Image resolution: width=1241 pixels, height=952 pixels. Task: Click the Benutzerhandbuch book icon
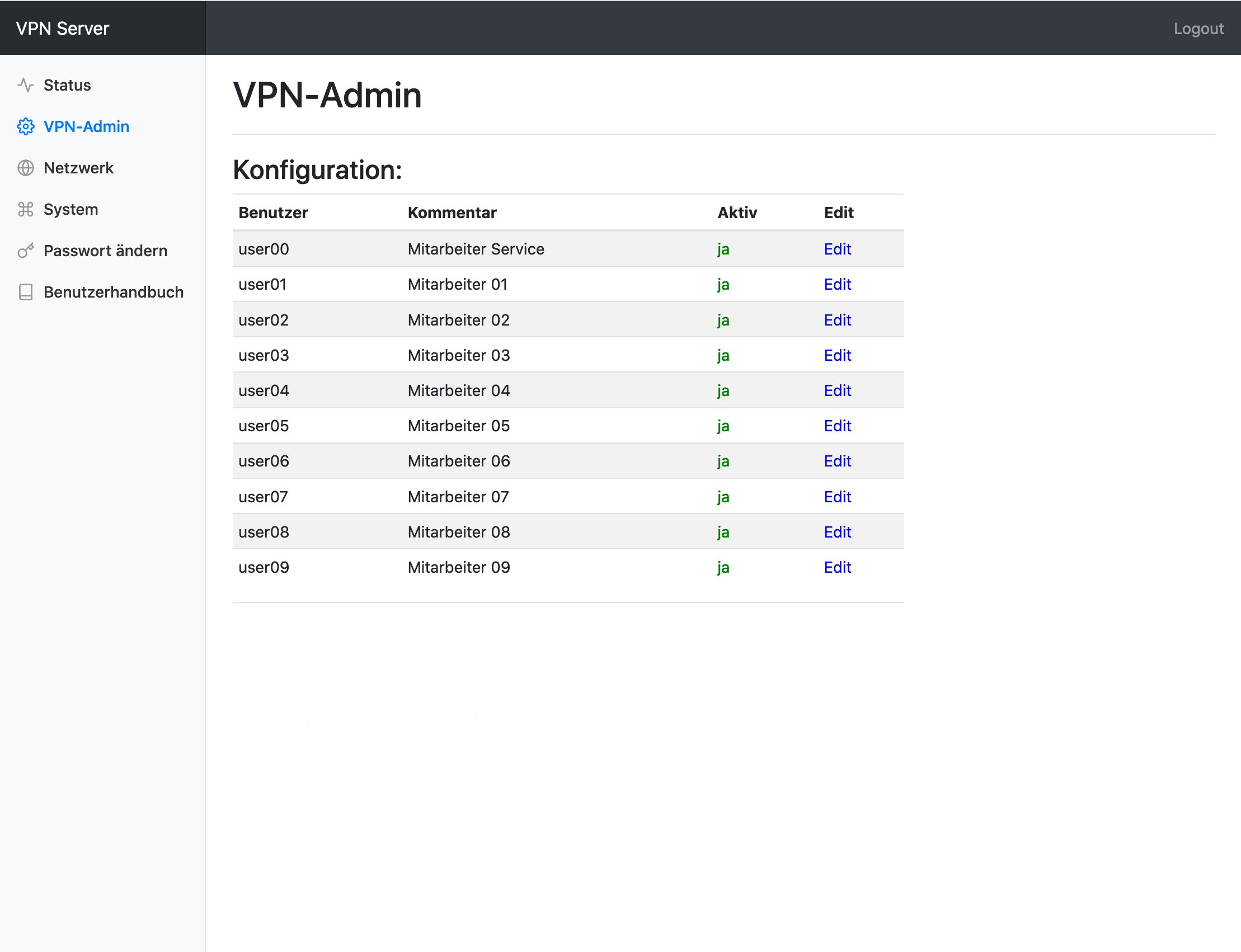tap(26, 292)
